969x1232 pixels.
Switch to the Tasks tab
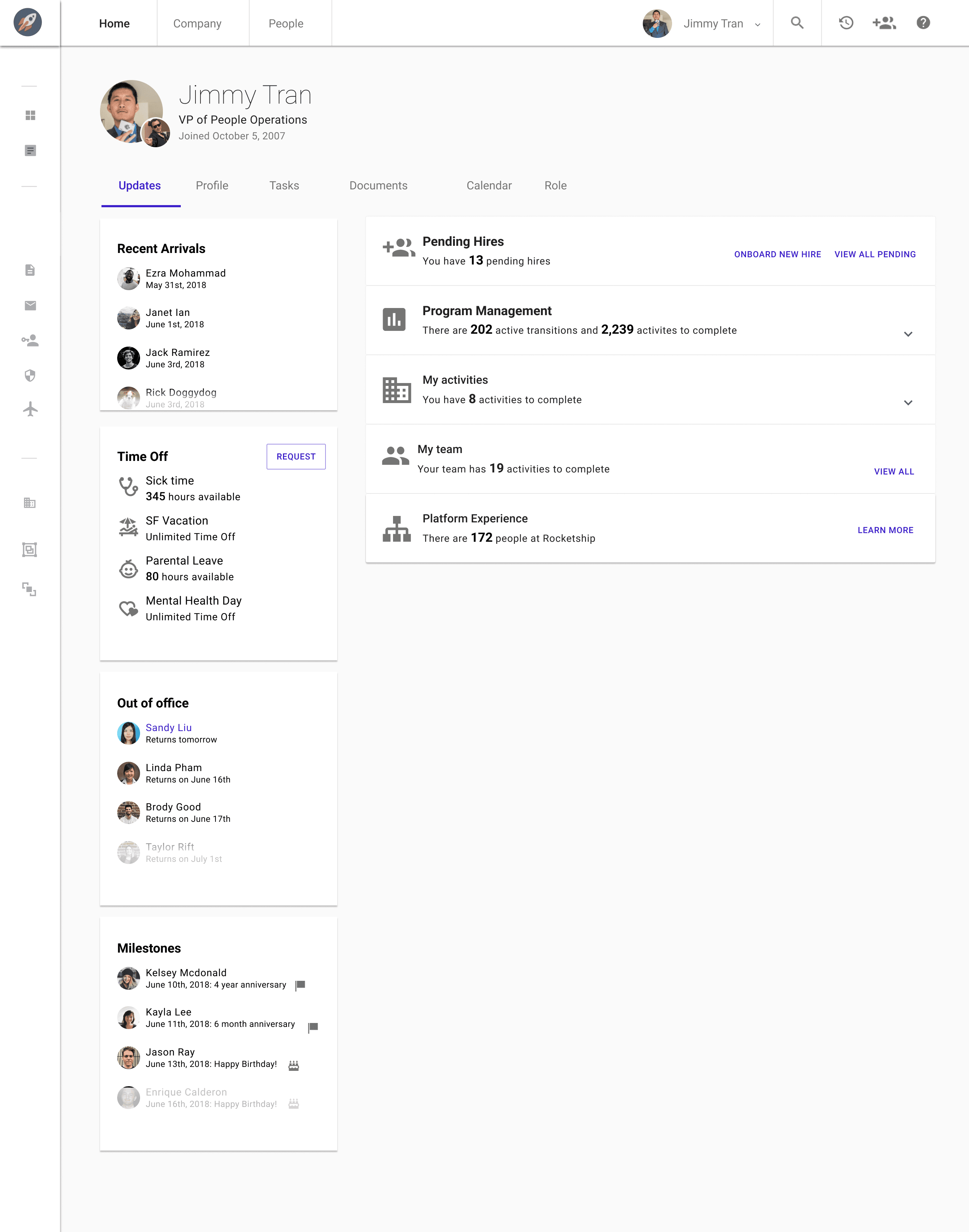point(284,185)
